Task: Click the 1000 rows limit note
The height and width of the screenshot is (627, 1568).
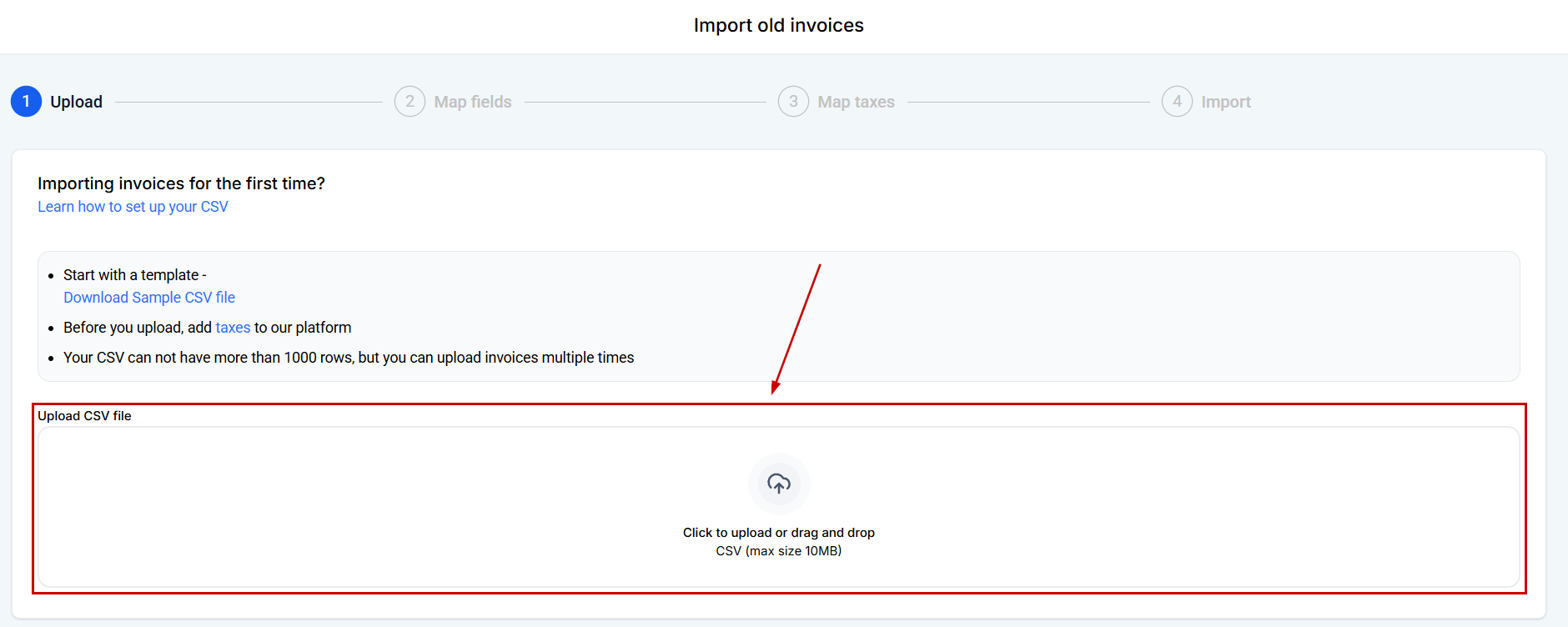Action: 349,358
